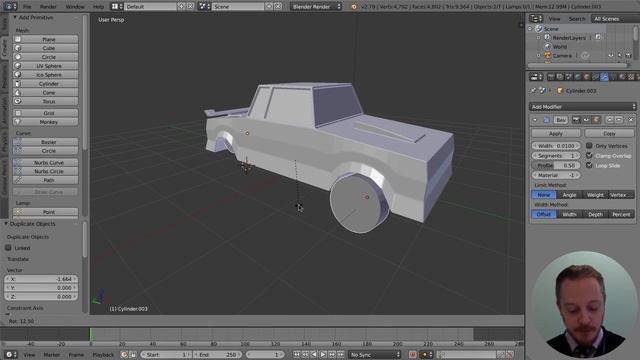The image size is (640, 360).
Task: Toggle Loop Slide checkbox
Action: (589, 165)
